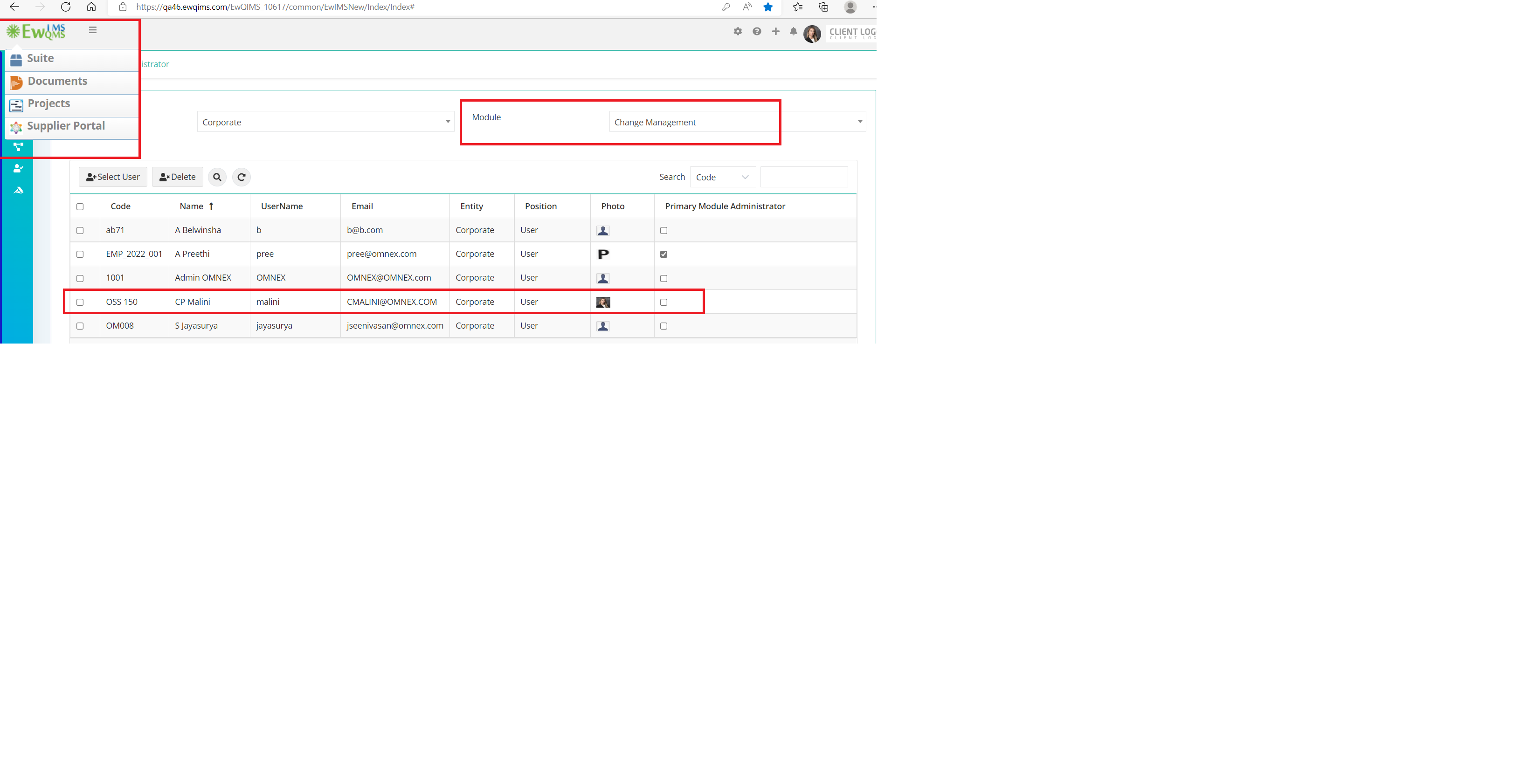Toggle the hamburger menu beside logo
The height and width of the screenshot is (784, 1534).
[92, 30]
